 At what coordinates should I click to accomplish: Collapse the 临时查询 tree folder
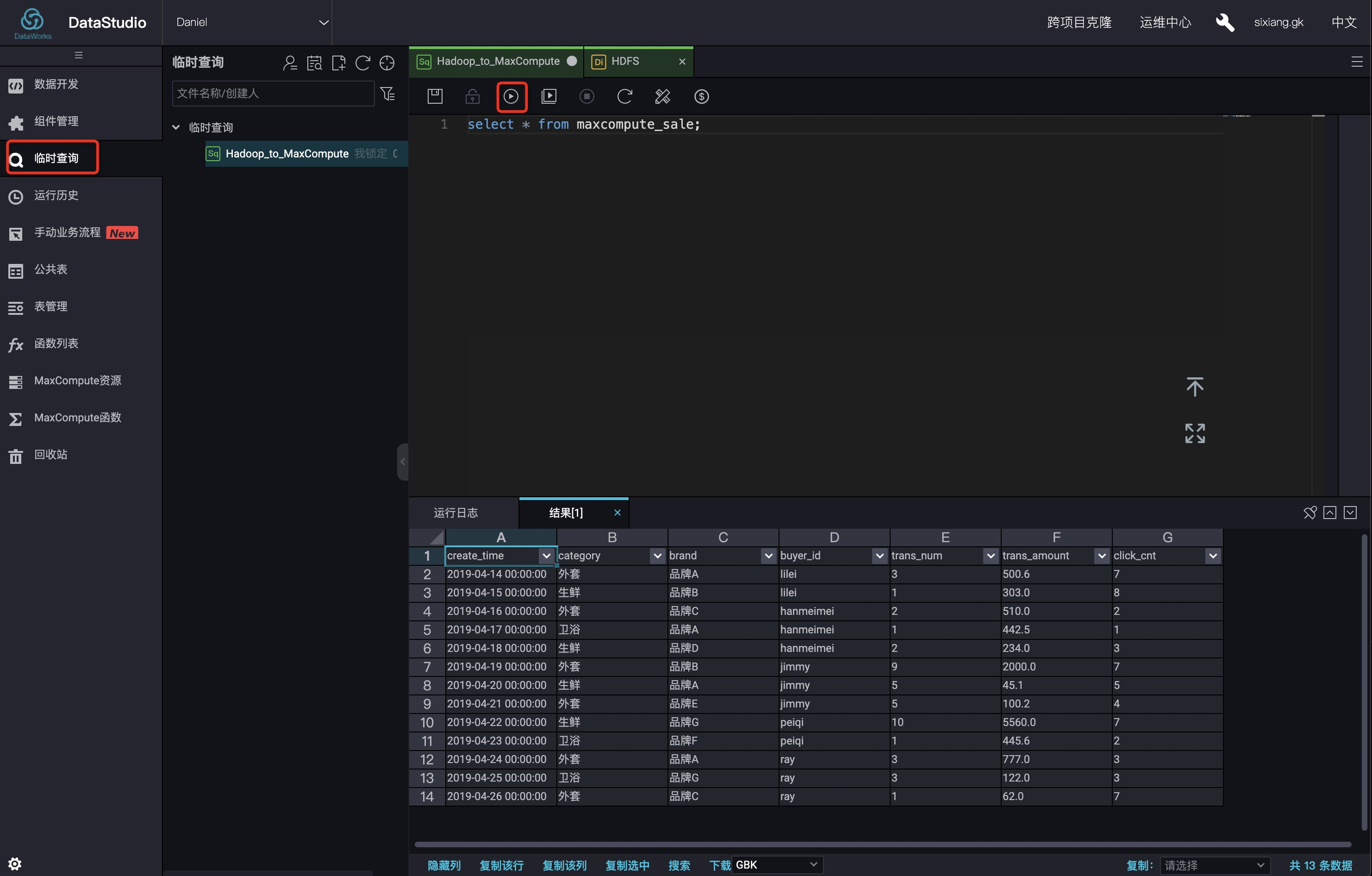(176, 127)
